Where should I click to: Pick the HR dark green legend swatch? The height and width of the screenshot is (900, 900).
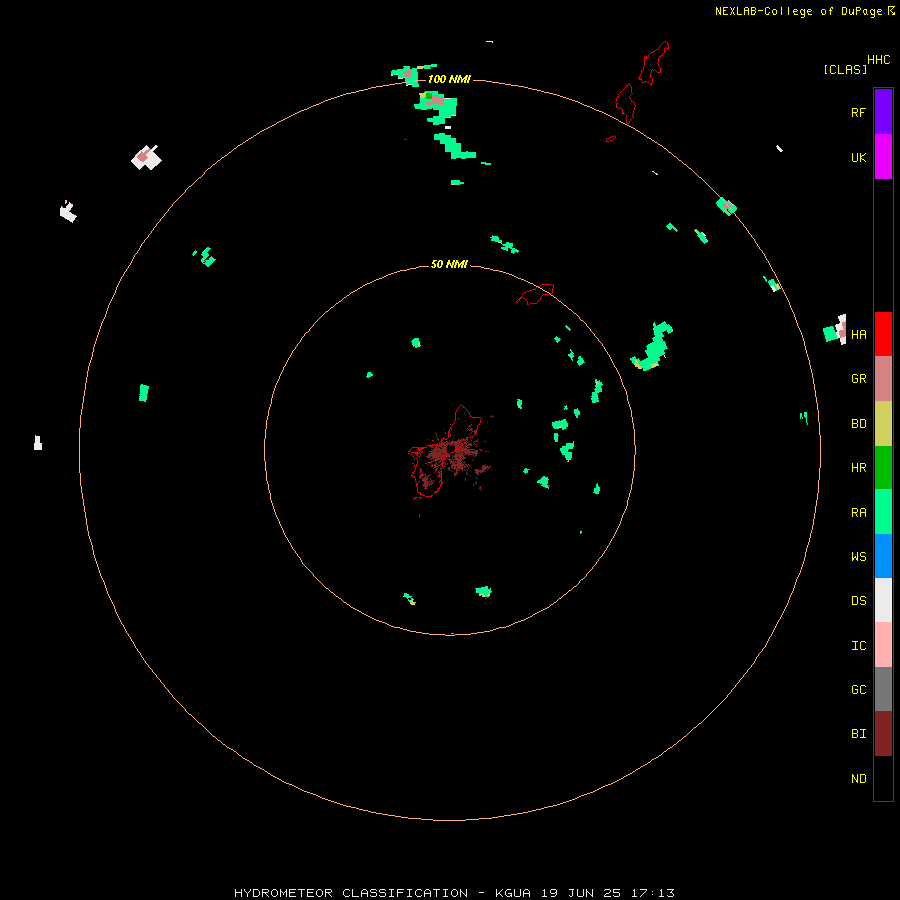[x=883, y=467]
